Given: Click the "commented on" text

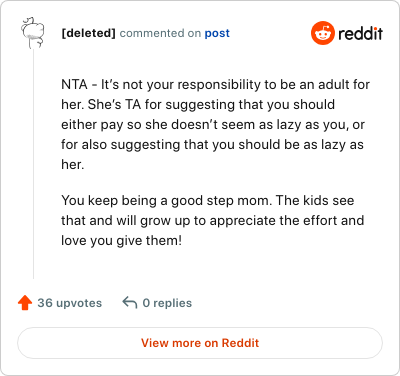Looking at the screenshot, I should pyautogui.click(x=160, y=33).
